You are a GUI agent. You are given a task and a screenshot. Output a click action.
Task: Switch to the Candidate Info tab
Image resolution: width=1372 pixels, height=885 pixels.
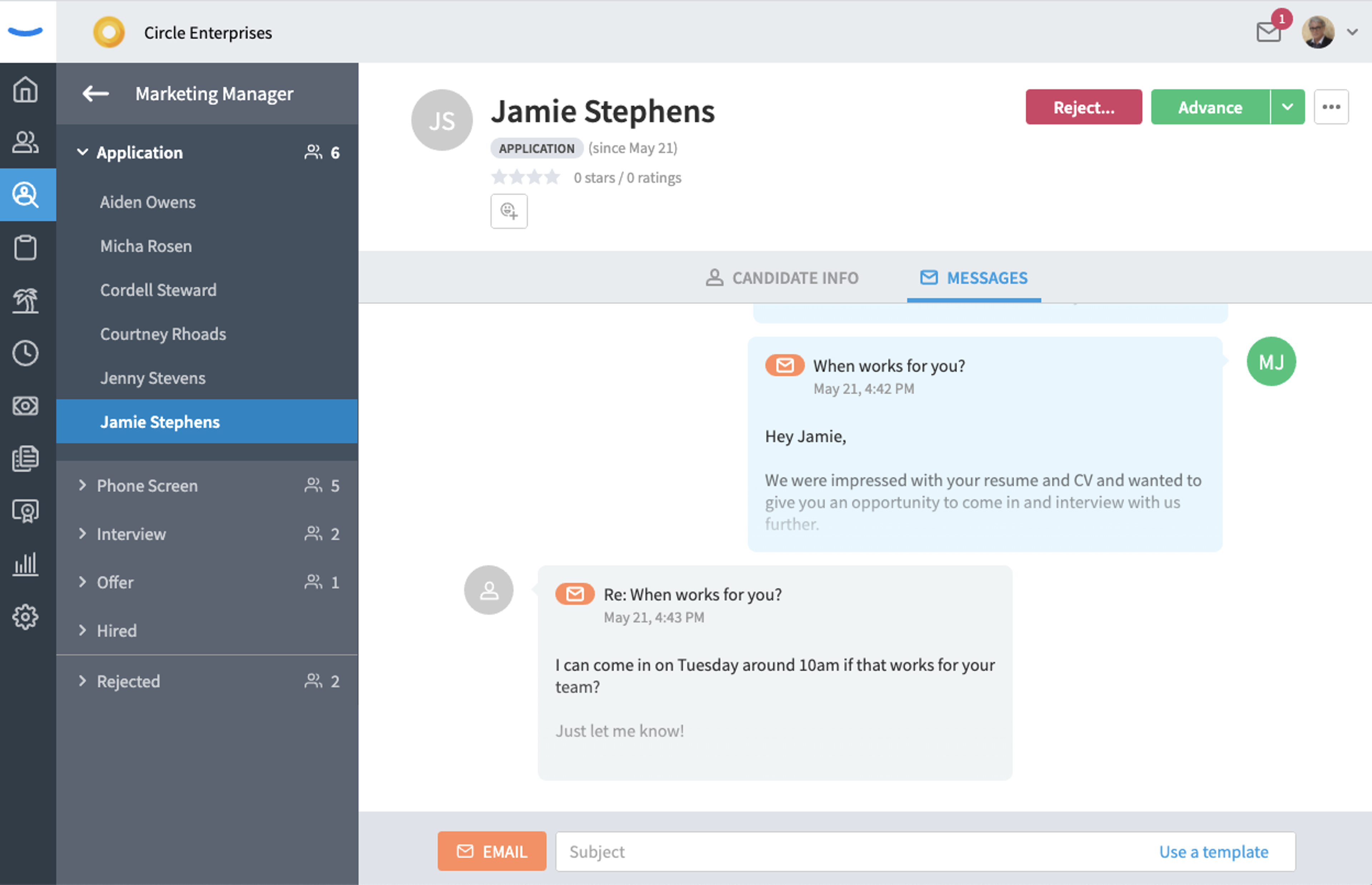[x=782, y=278]
